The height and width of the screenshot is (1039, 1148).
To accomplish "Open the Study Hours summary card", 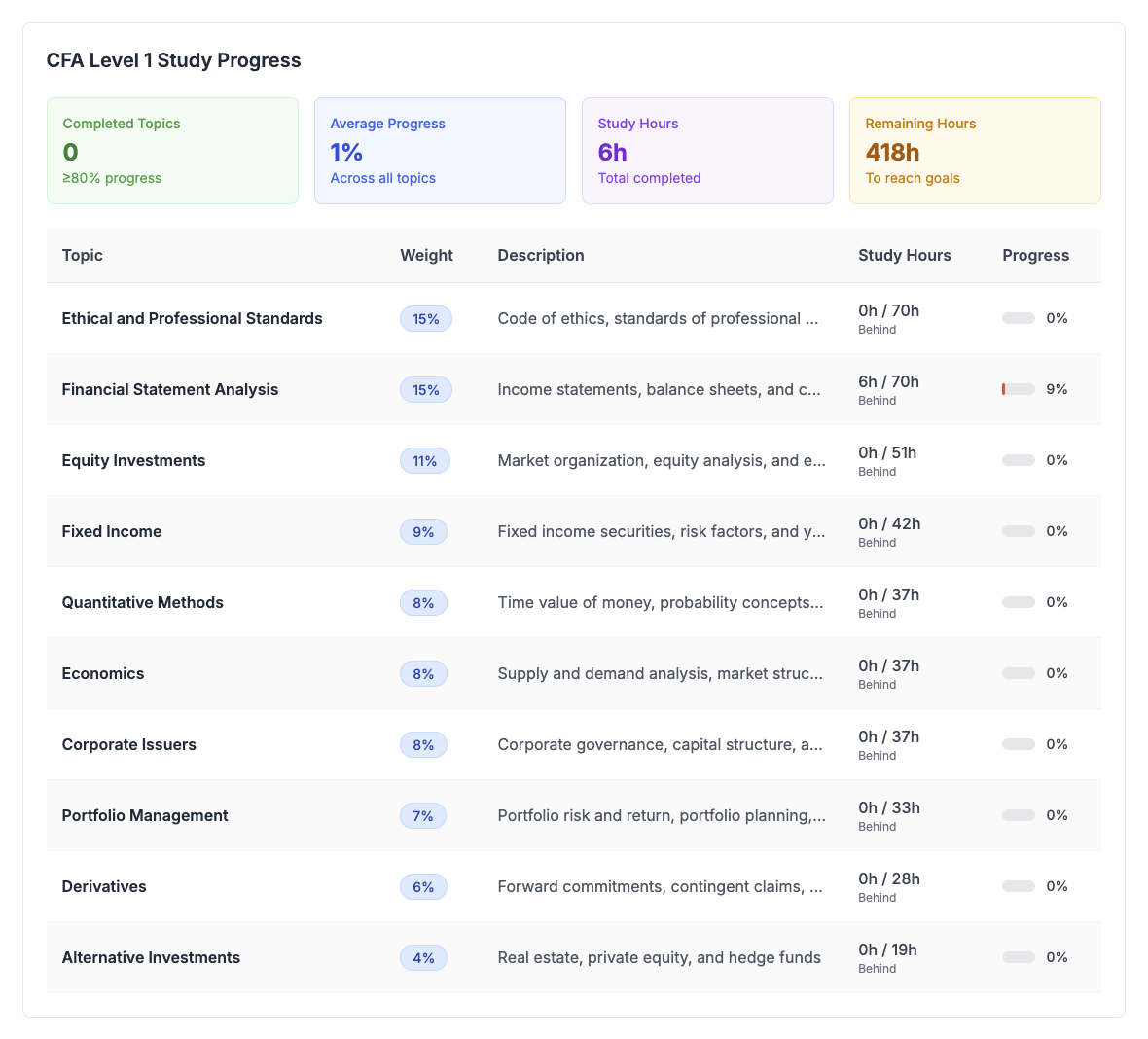I will 707,151.
